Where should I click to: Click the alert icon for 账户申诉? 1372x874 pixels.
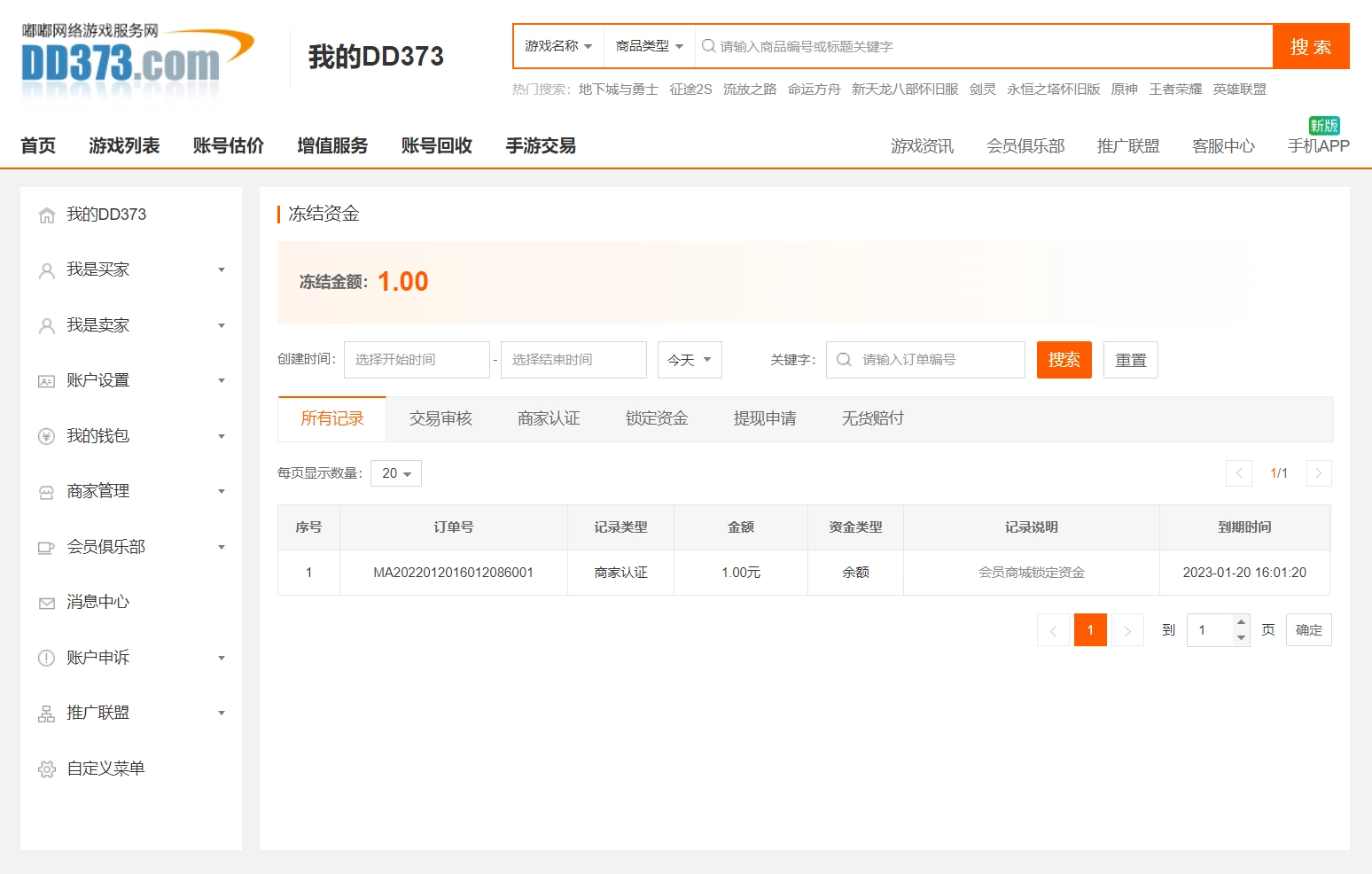47,658
